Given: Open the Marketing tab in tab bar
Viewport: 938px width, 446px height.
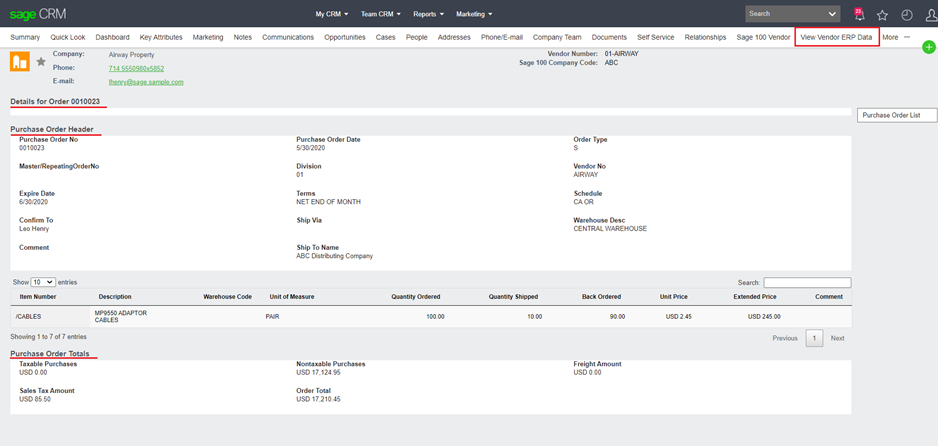Looking at the screenshot, I should (x=208, y=37).
